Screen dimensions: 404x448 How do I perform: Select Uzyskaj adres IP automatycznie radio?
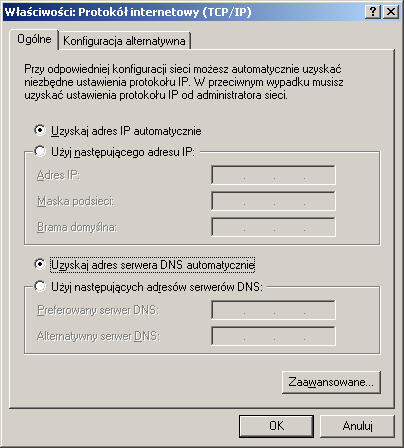pos(40,130)
